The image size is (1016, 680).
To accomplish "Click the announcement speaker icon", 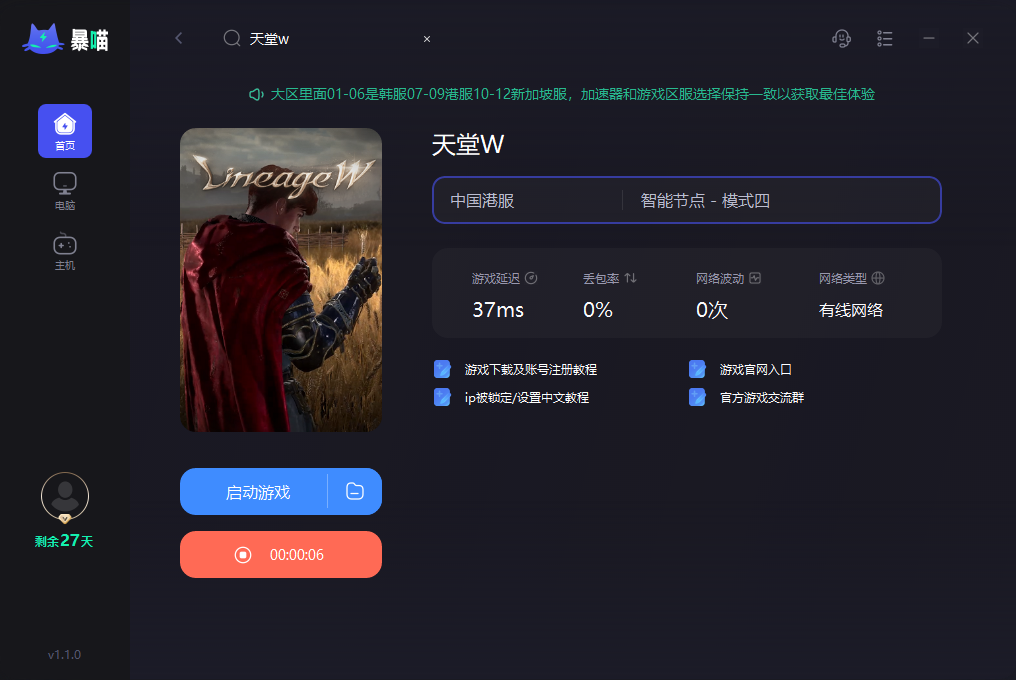I will [x=256, y=95].
